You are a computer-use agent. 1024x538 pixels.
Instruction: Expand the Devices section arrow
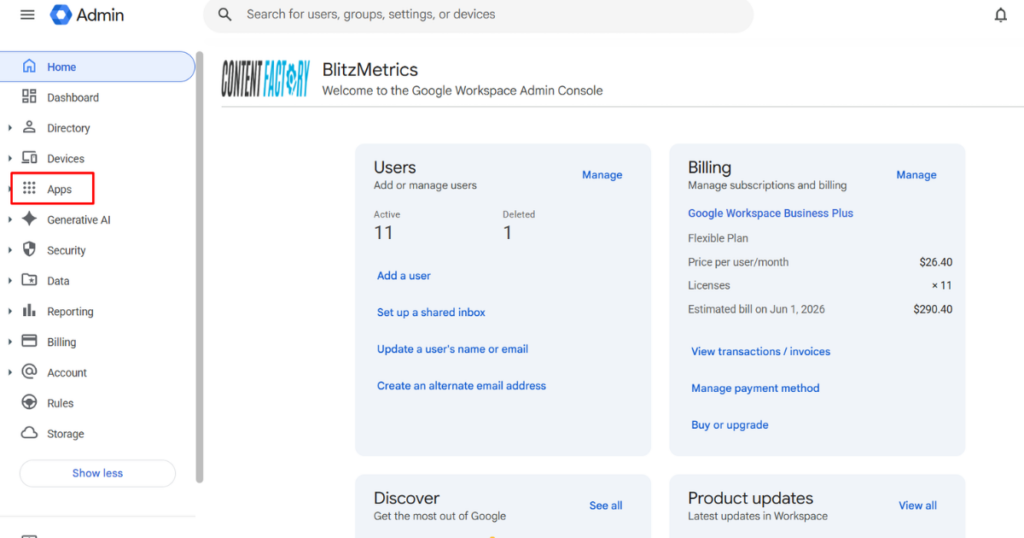10,159
